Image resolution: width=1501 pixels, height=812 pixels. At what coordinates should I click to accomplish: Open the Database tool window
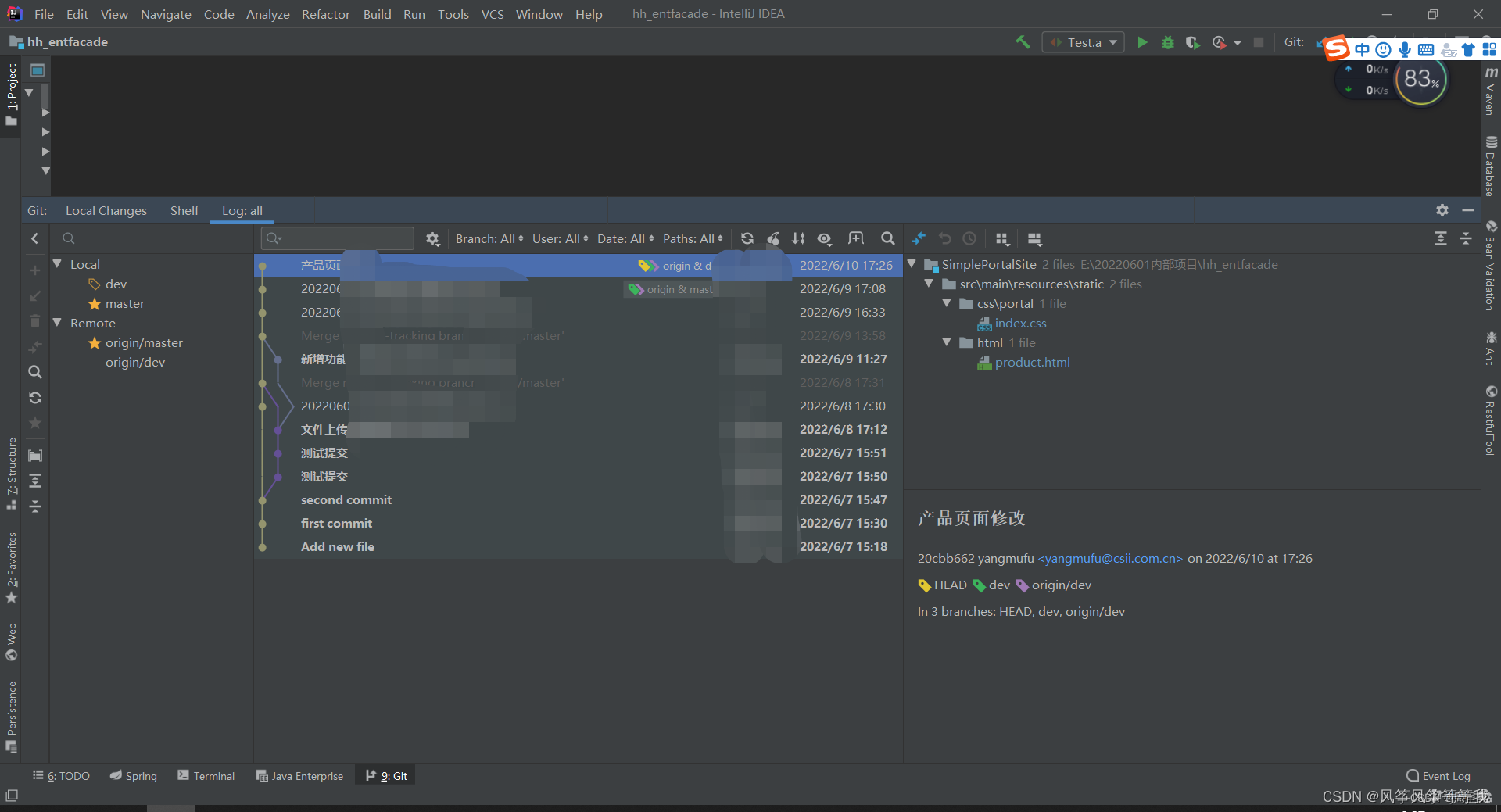1491,166
